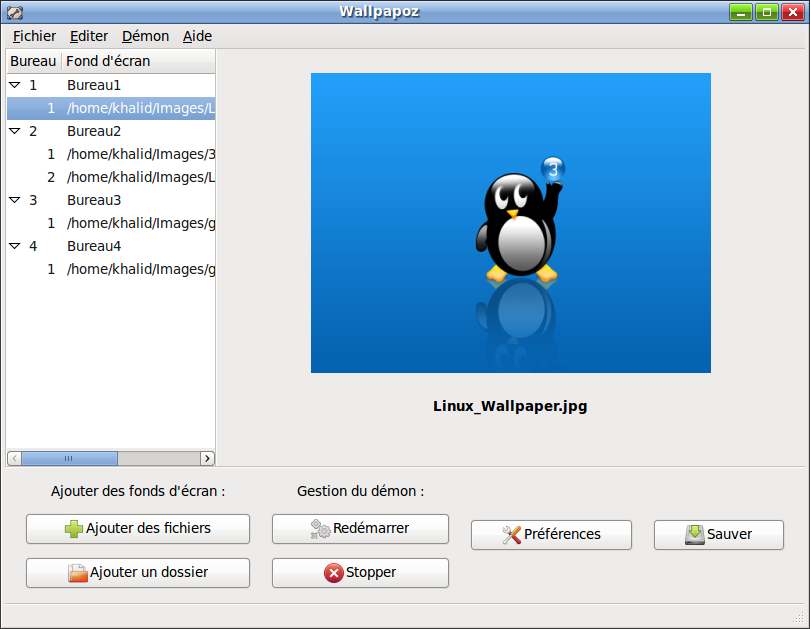
Task: Select the wallpaper entry under Bureau3
Action: 111,223
